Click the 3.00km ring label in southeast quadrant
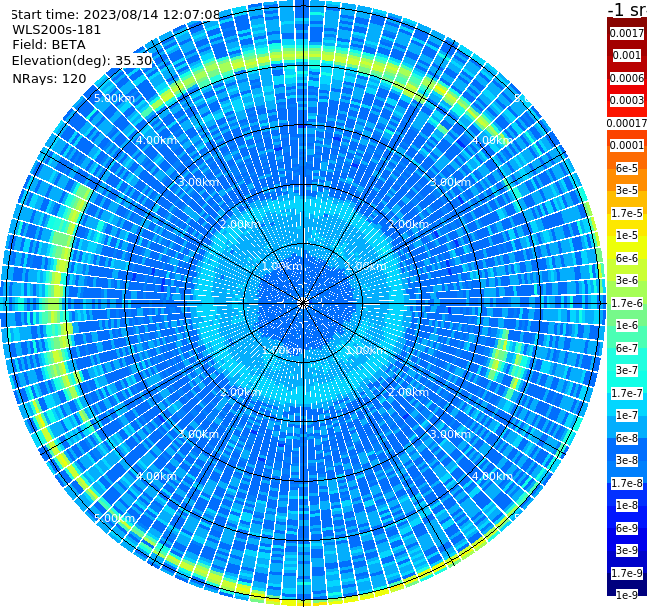647x607 pixels. point(450,434)
